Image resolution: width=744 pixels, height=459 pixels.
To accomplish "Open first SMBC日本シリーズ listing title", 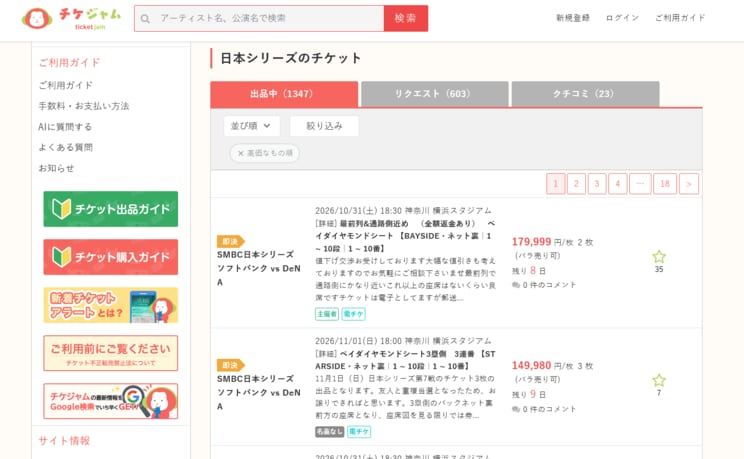I will (259, 268).
